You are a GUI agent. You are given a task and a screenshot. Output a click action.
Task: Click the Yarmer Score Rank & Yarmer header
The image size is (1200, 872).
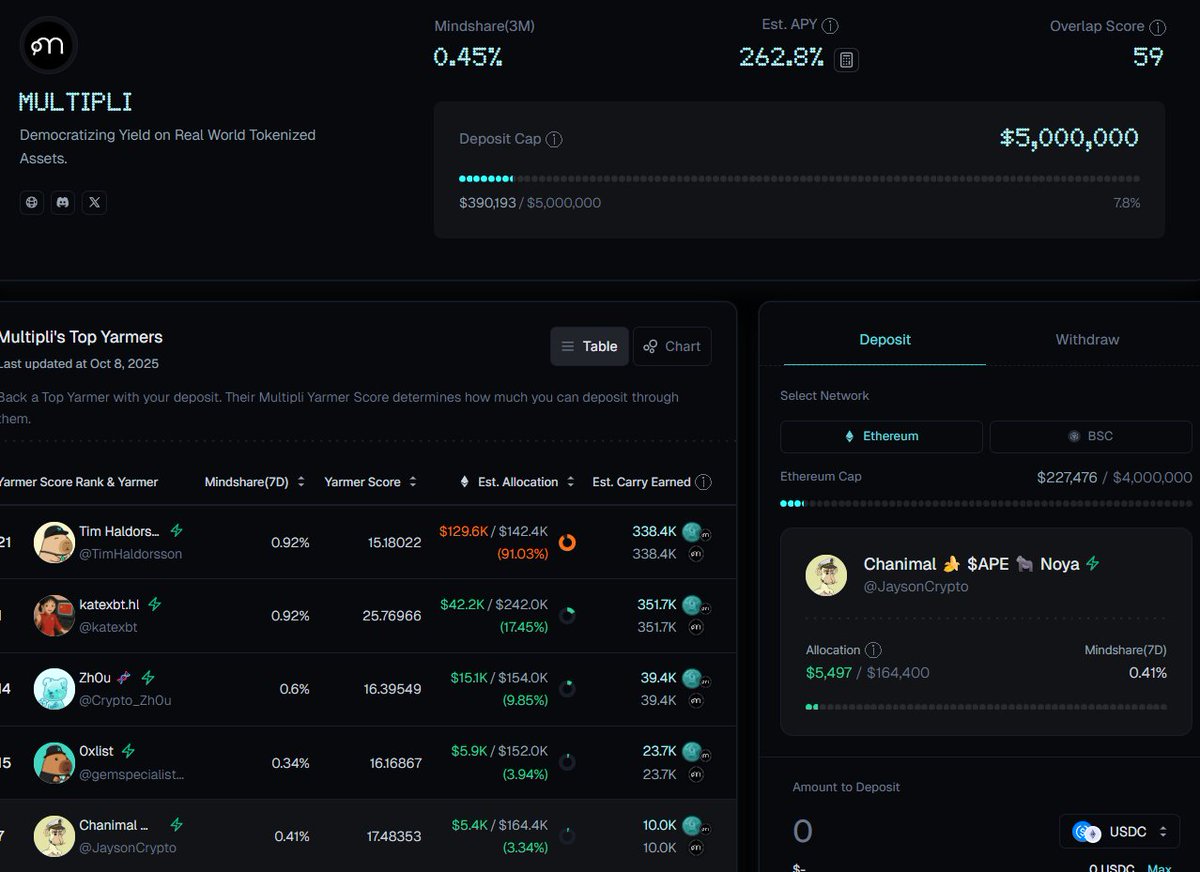pos(79,482)
